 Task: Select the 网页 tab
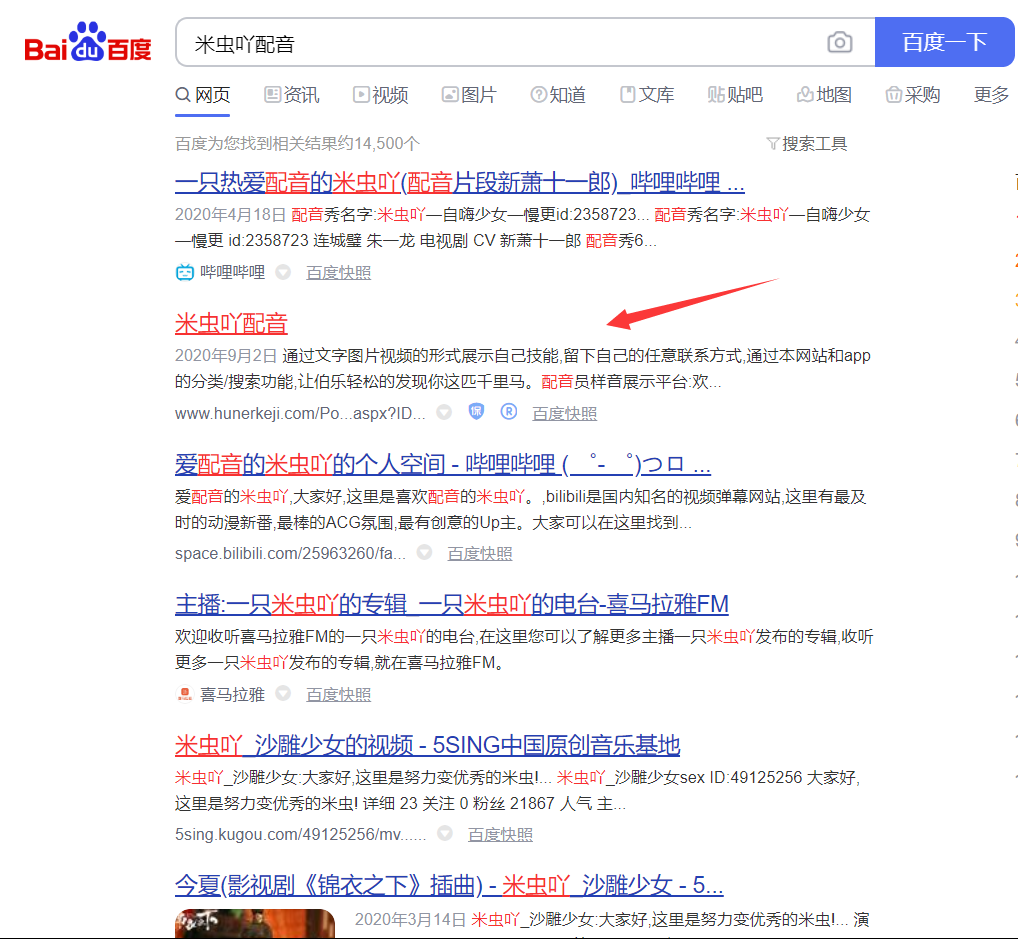[x=203, y=95]
